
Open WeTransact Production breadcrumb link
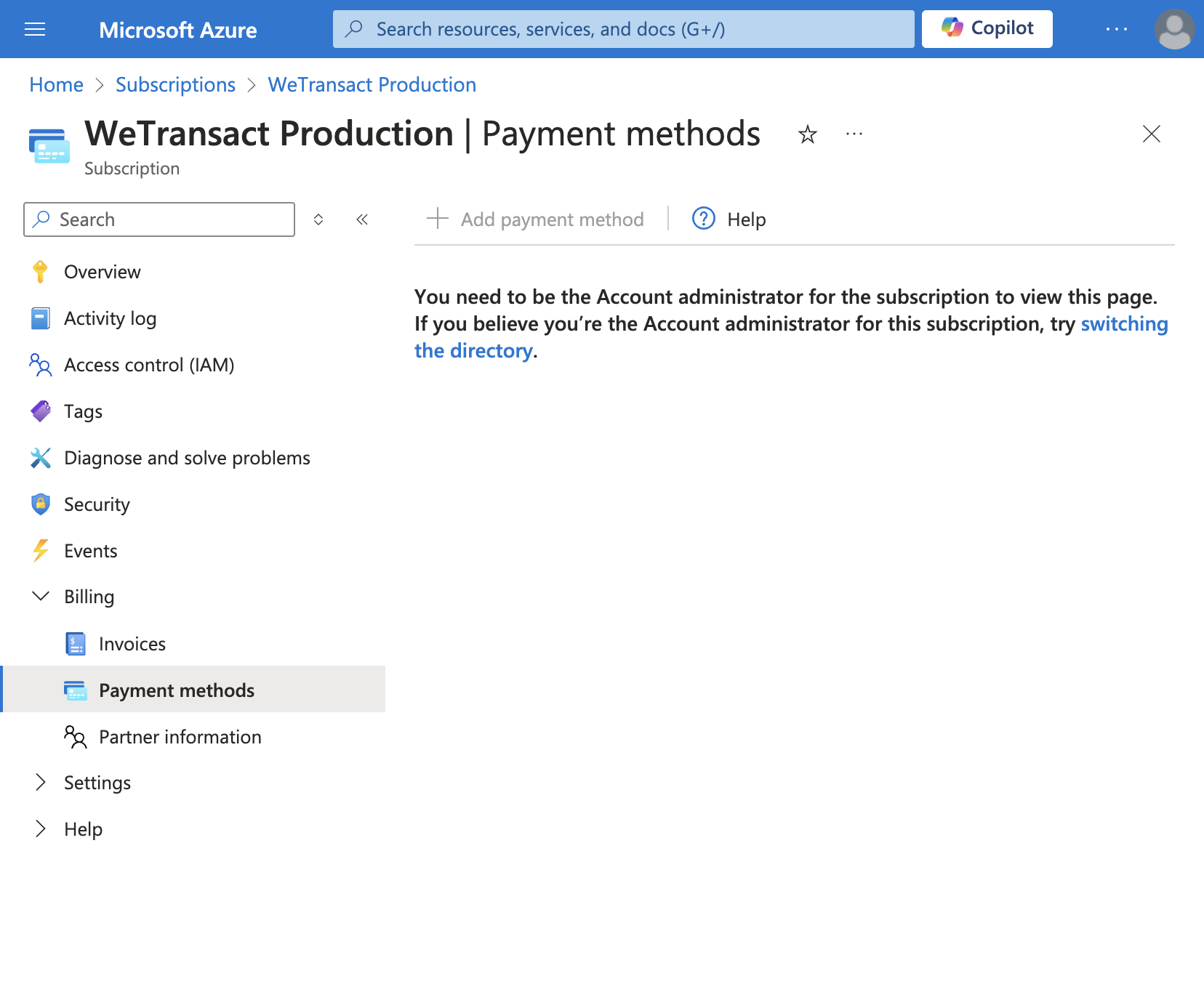pos(372,85)
